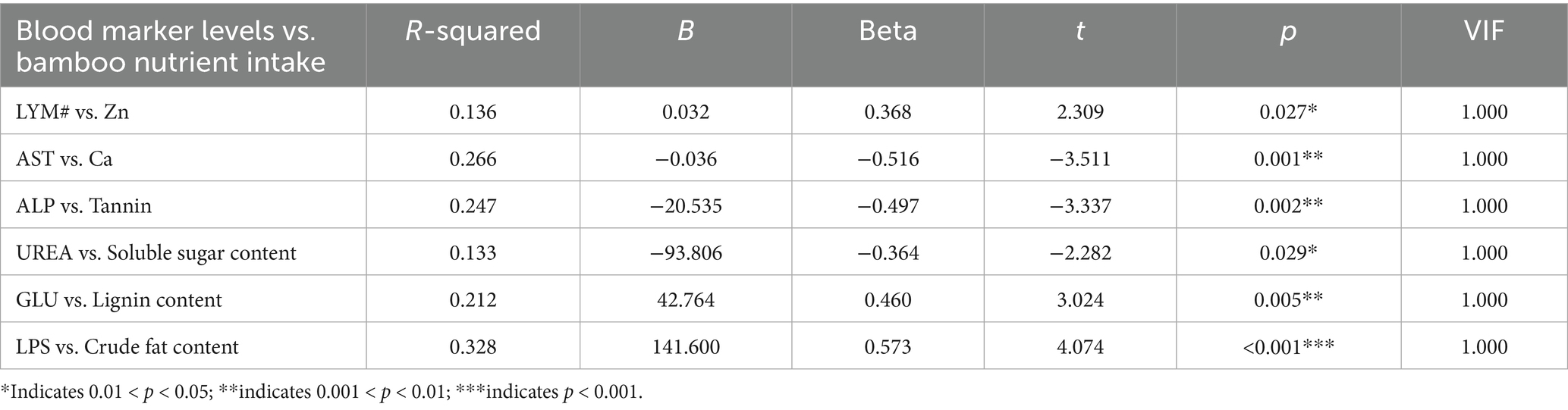The width and height of the screenshot is (1568, 410).
Task: Select the VIF column header
Action: [1484, 32]
